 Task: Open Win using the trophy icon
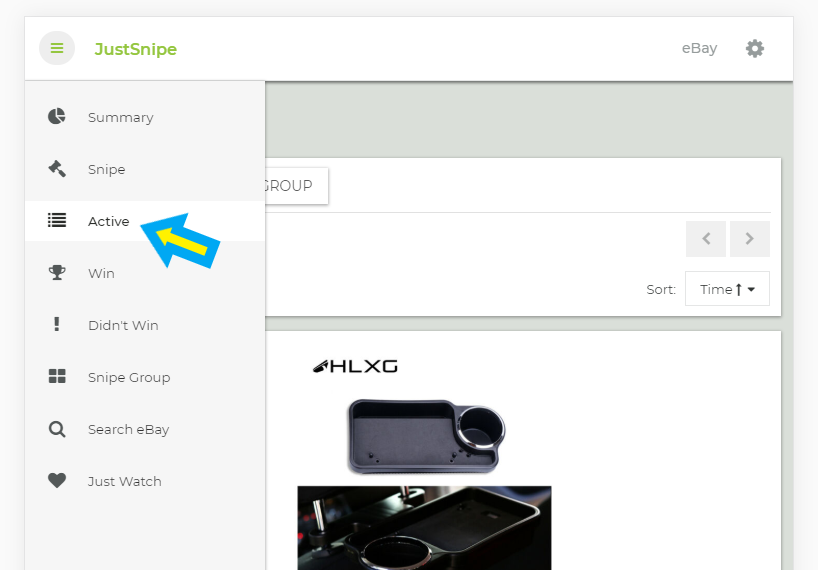coord(57,273)
